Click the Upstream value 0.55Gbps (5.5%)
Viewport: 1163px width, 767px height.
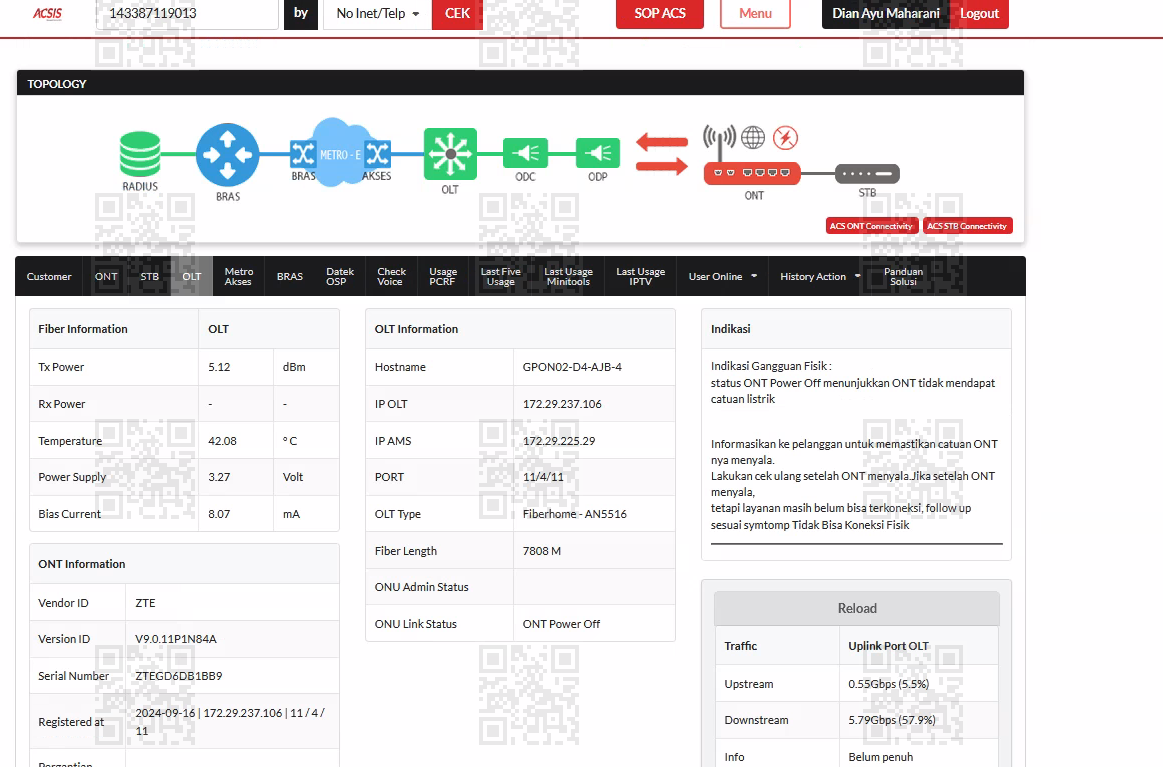(889, 684)
